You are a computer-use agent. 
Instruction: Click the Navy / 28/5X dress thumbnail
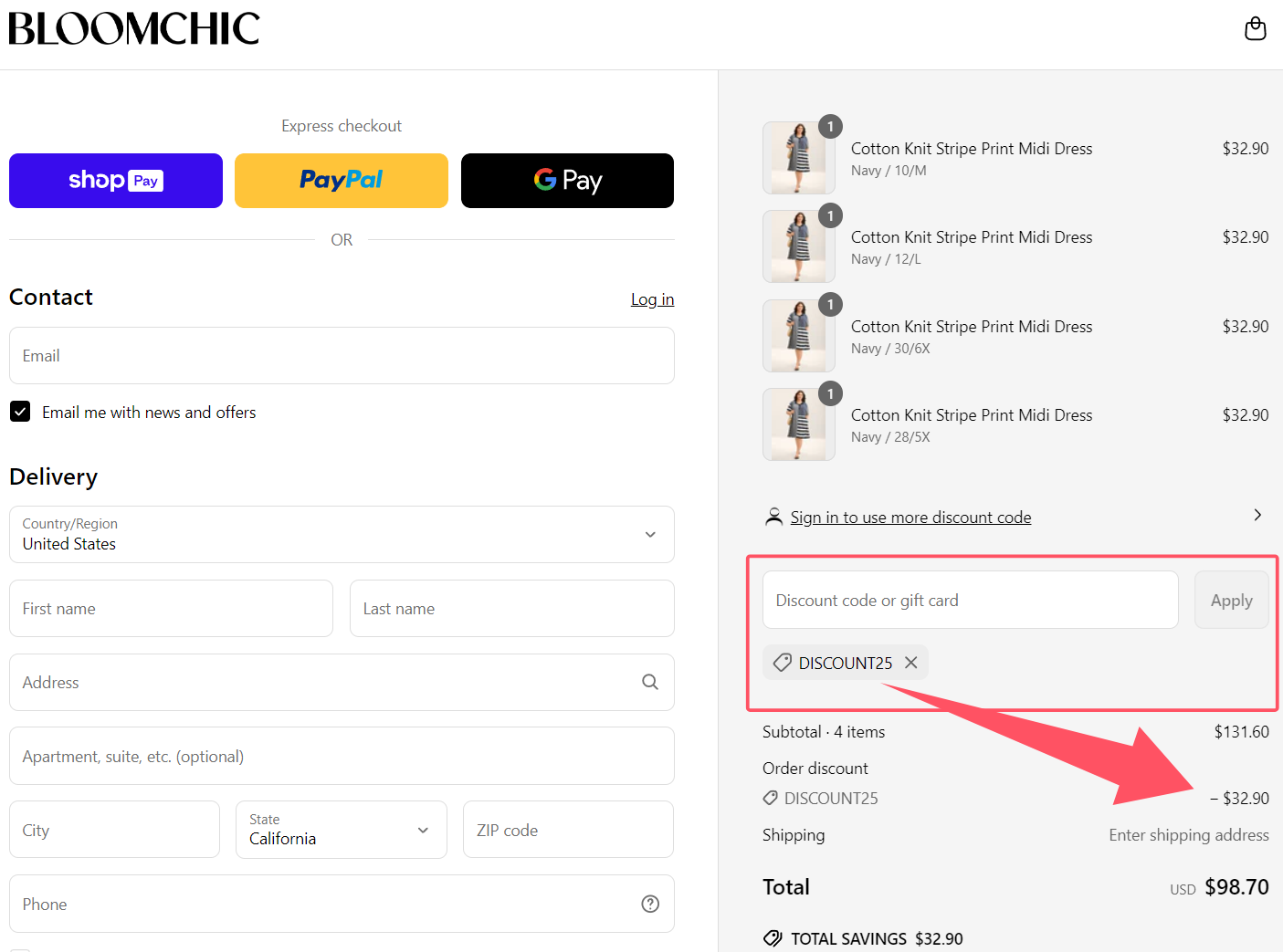click(799, 424)
